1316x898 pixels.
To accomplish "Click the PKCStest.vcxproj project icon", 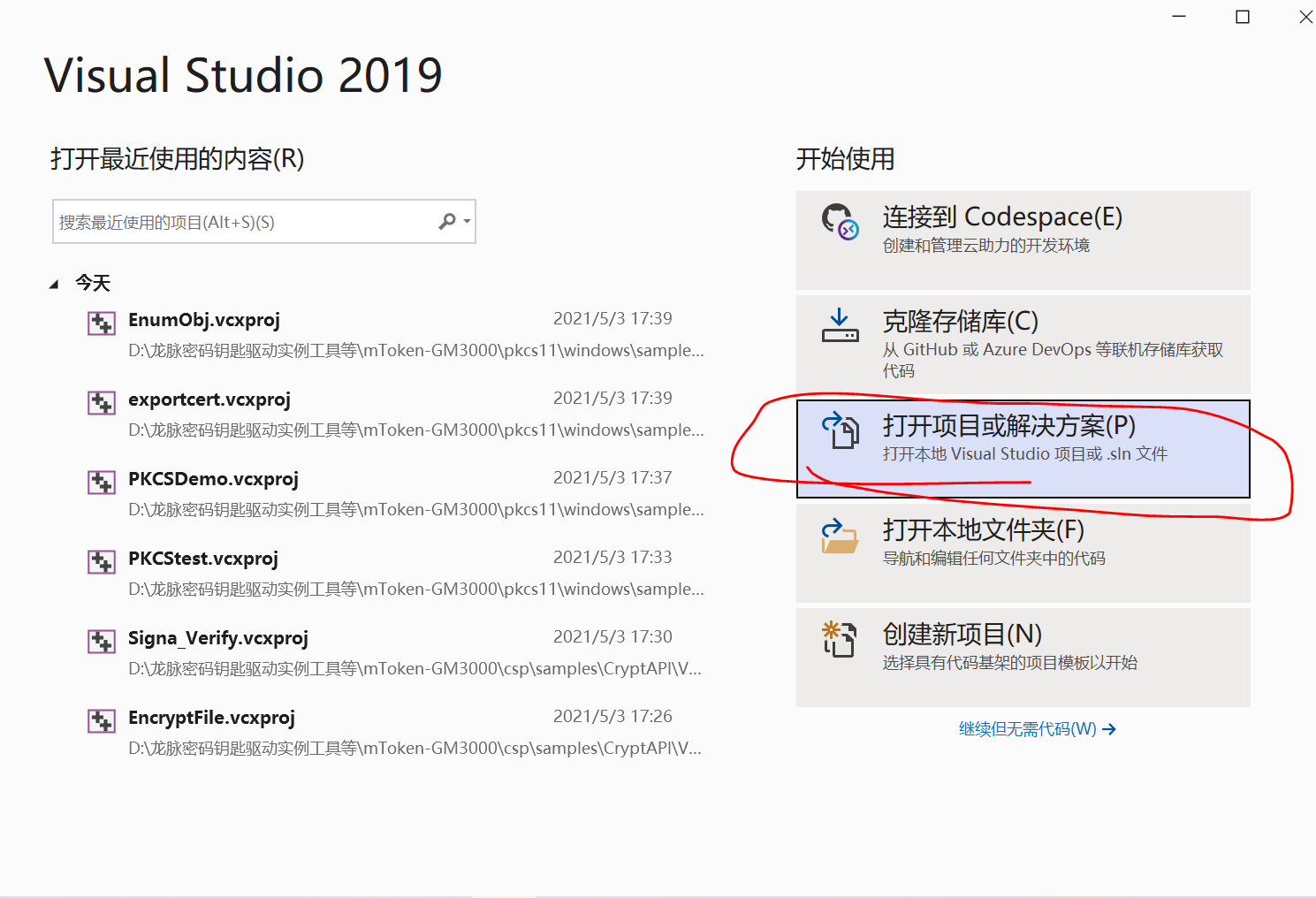I will 102,562.
